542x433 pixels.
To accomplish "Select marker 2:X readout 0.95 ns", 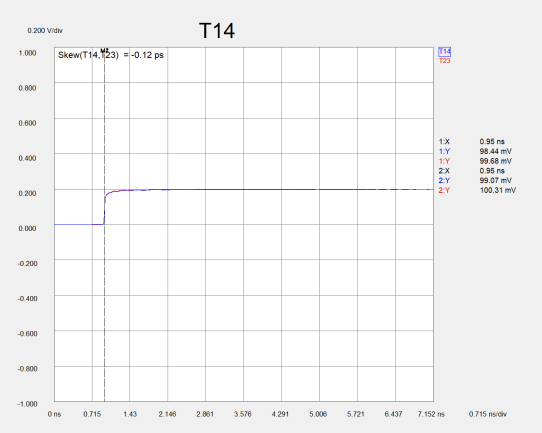I will [x=492, y=171].
